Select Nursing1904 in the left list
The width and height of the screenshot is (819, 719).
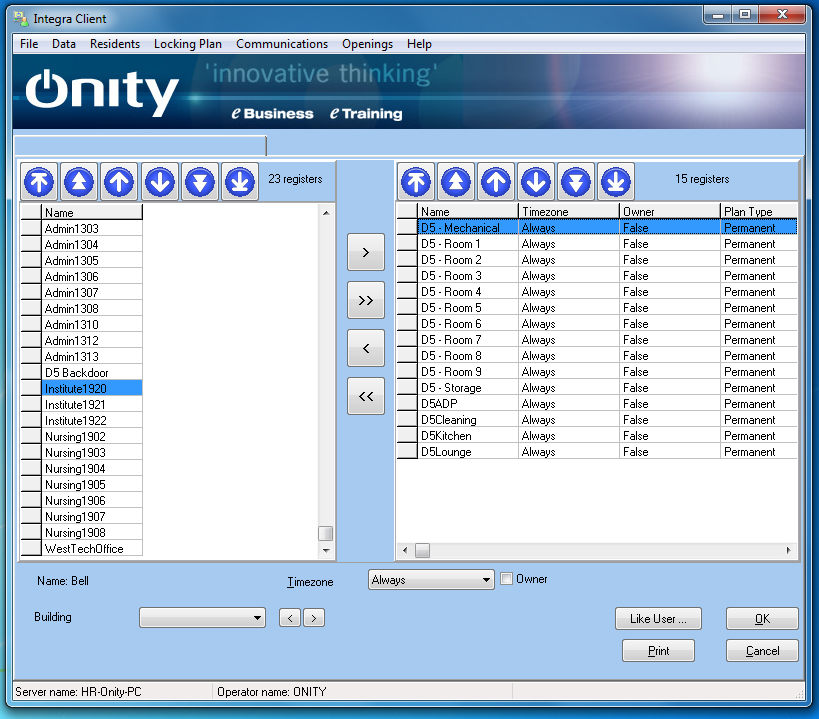pyautogui.click(x=75, y=469)
